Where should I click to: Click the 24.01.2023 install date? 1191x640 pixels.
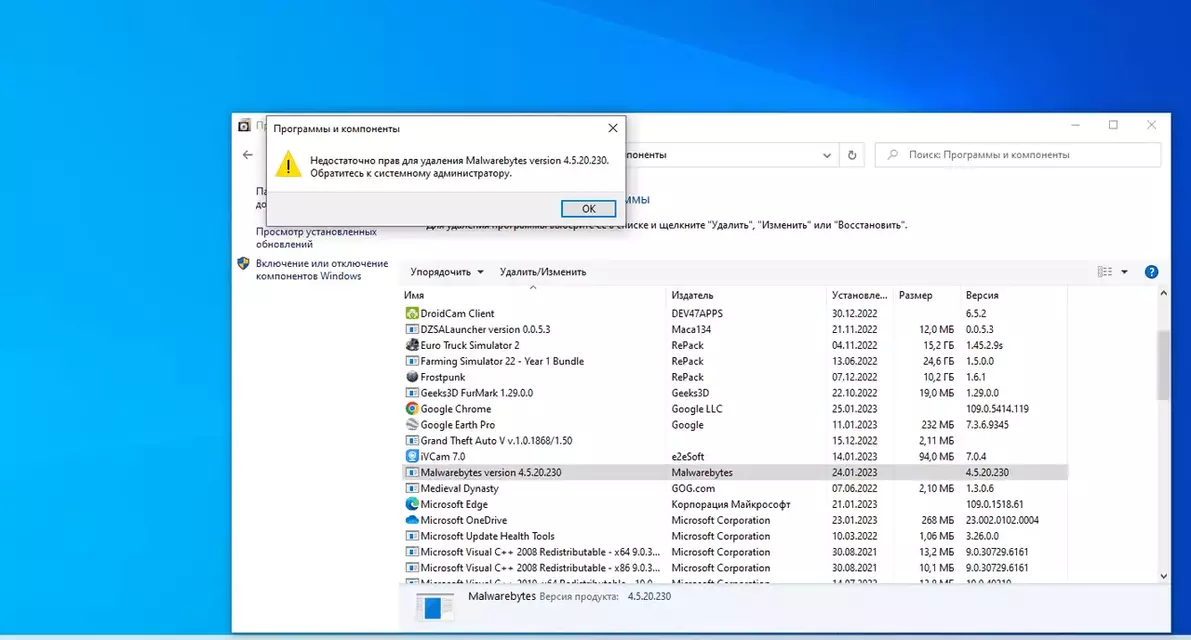(854, 472)
